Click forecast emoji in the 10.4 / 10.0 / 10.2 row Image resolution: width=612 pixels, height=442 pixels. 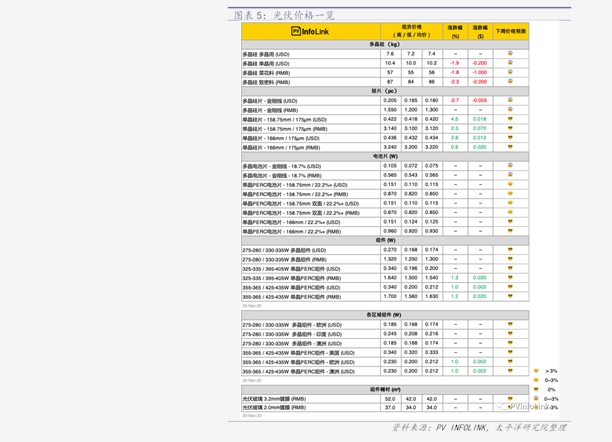click(510, 62)
